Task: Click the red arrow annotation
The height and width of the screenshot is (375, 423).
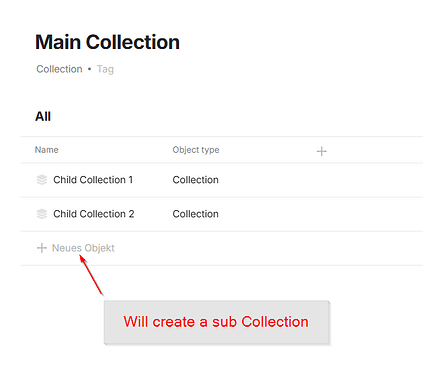Action: pyautogui.click(x=91, y=275)
